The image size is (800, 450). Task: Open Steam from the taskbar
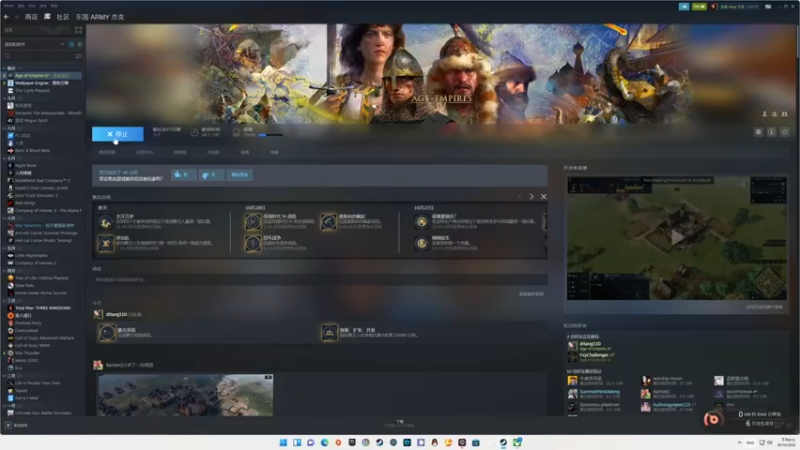pyautogui.click(x=503, y=442)
